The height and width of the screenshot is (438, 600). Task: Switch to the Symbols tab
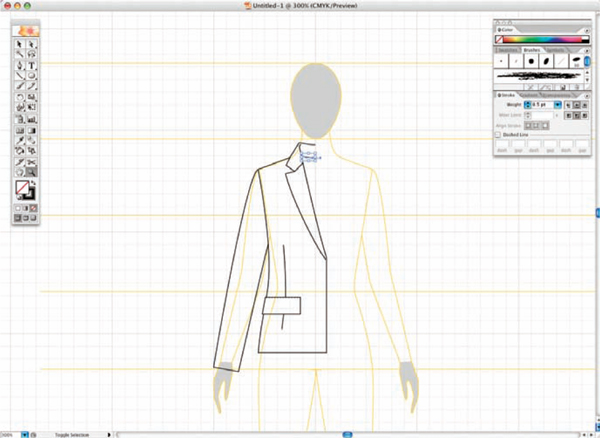pyautogui.click(x=555, y=50)
